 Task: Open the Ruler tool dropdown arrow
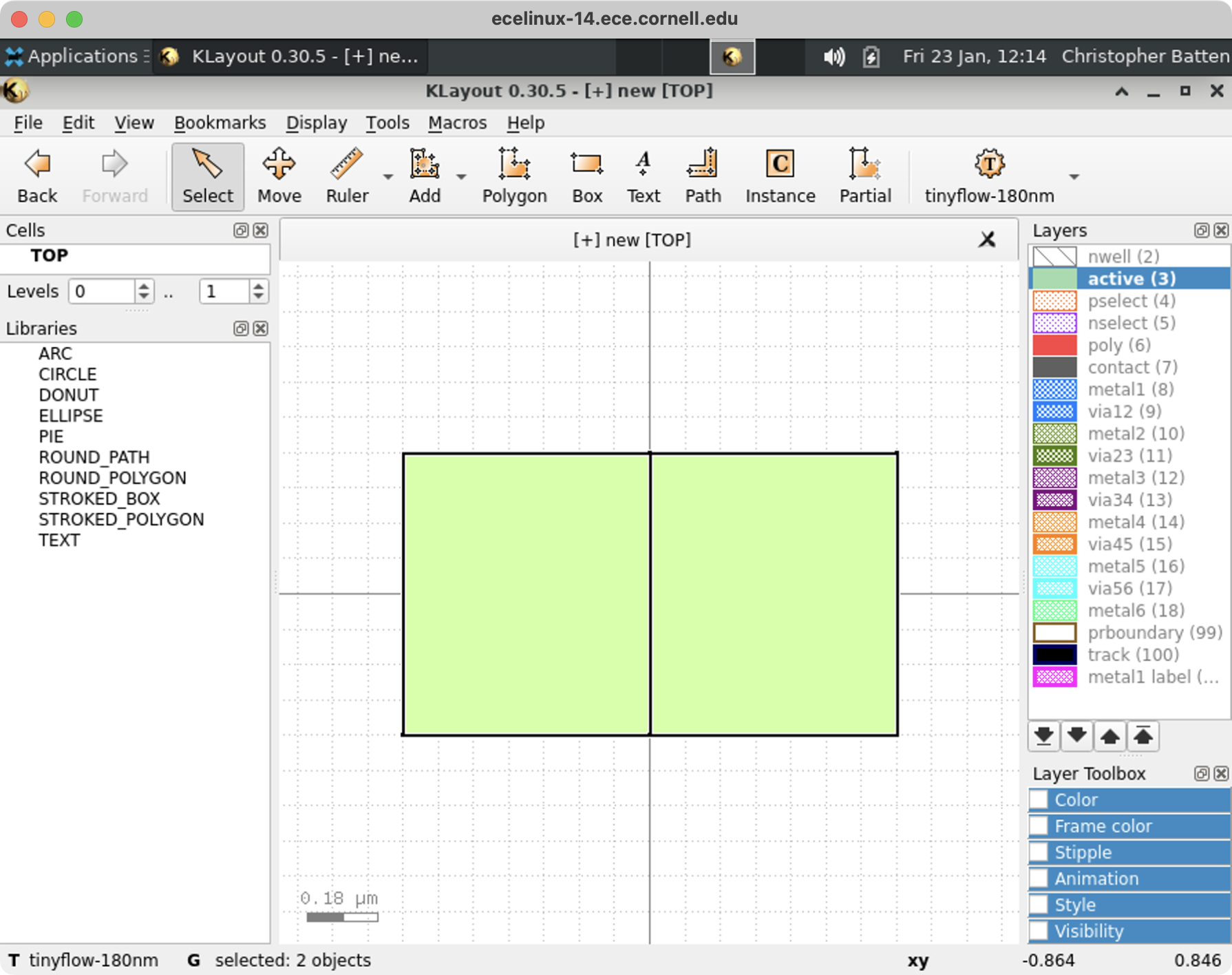point(388,177)
